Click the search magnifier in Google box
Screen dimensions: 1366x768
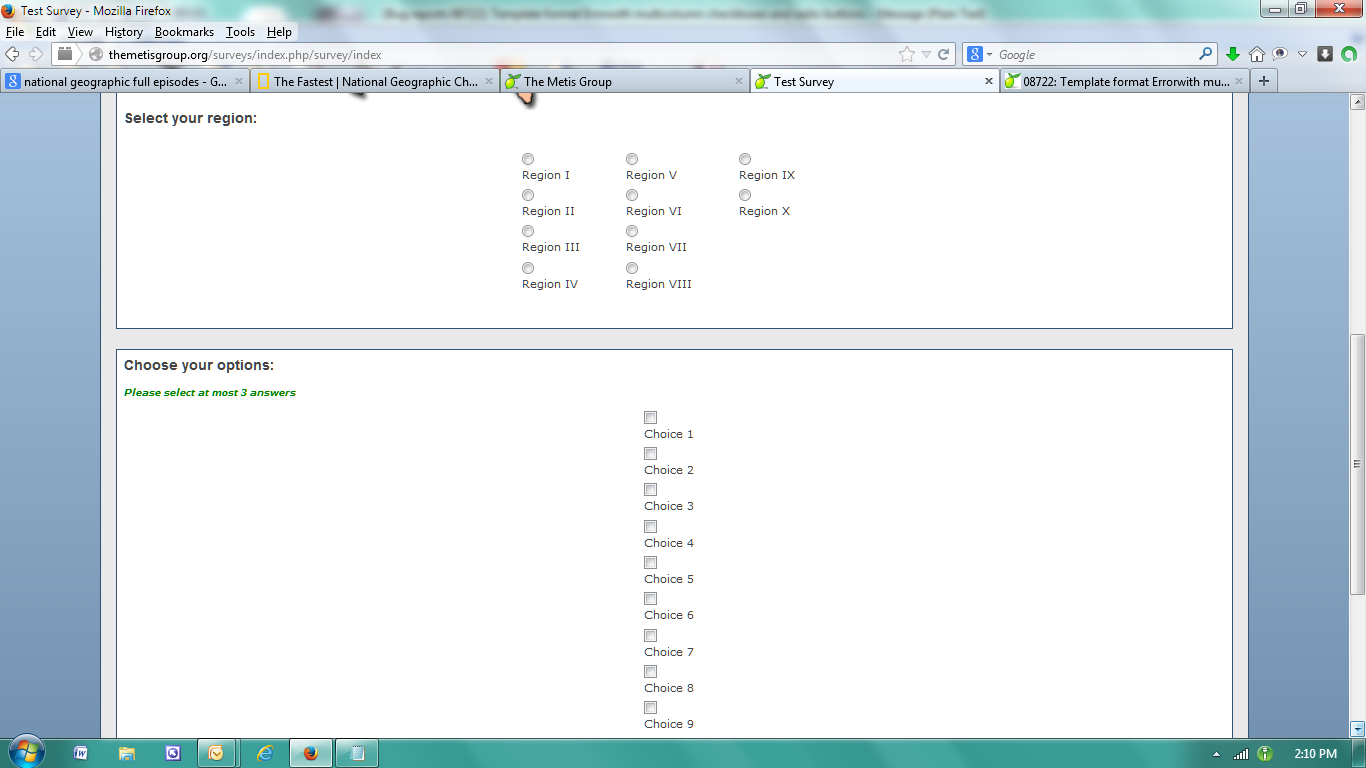[1206, 54]
